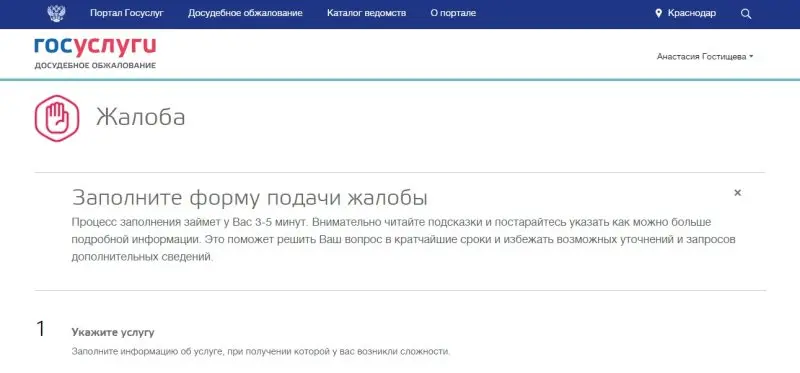Click the Russian coat of arms emblem icon
The image size is (800, 373).
56,13
